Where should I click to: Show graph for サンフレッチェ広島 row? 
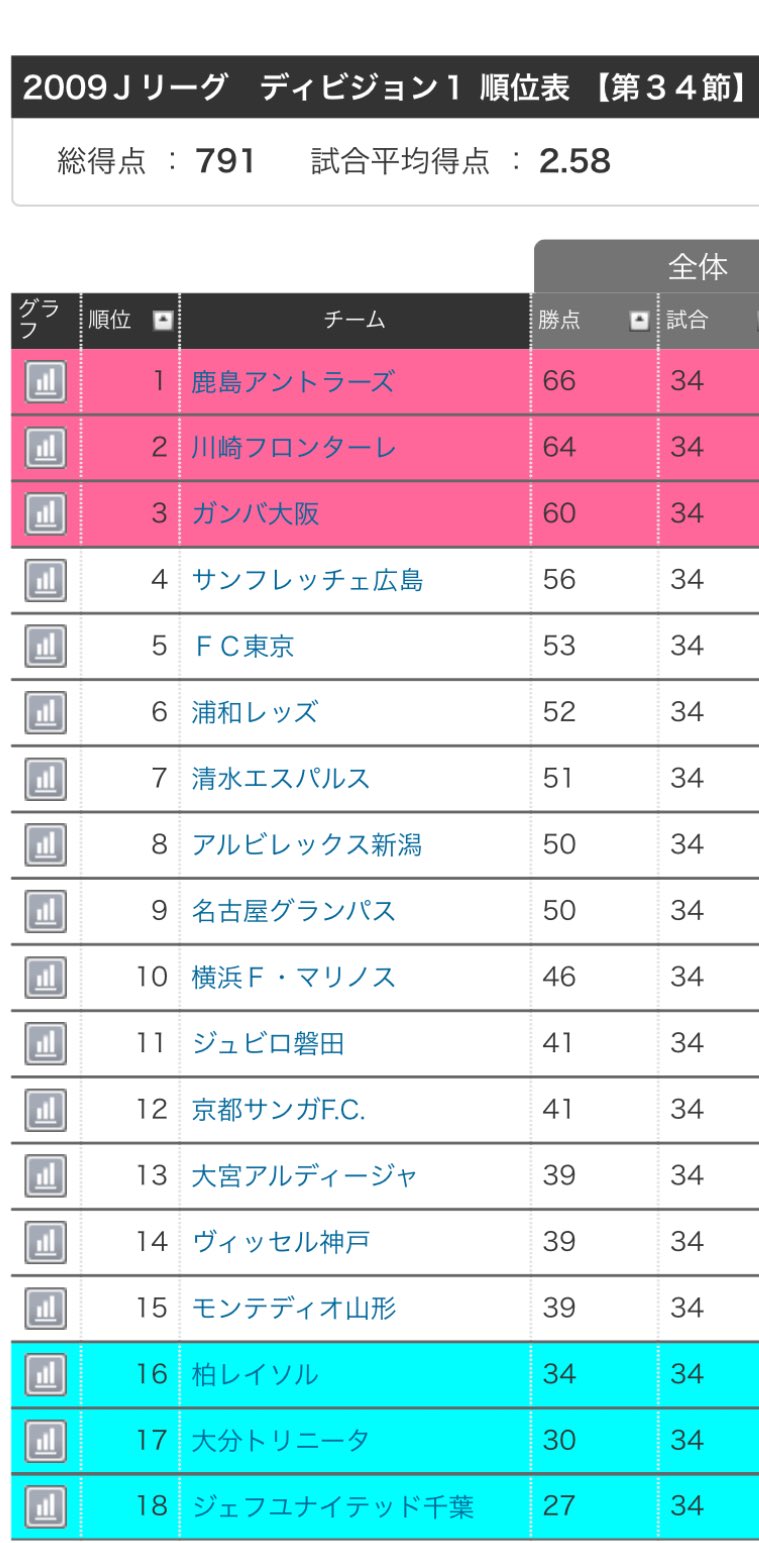(x=45, y=580)
